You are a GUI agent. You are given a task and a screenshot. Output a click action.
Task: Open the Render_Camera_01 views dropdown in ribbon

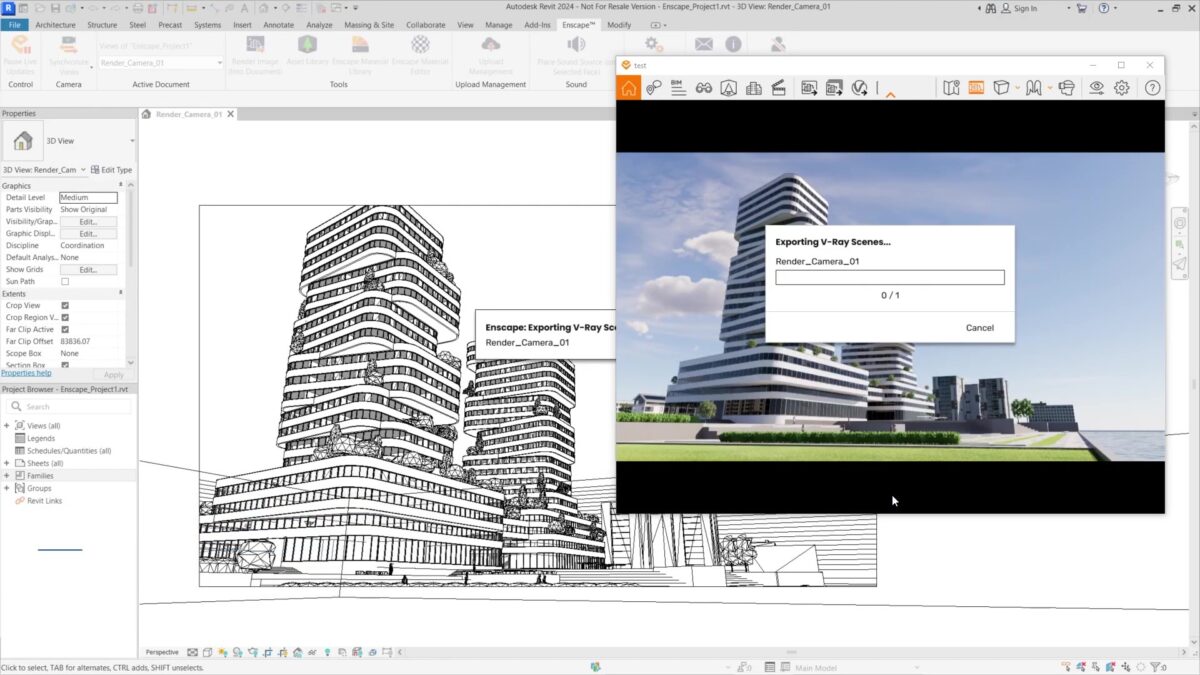click(160, 63)
